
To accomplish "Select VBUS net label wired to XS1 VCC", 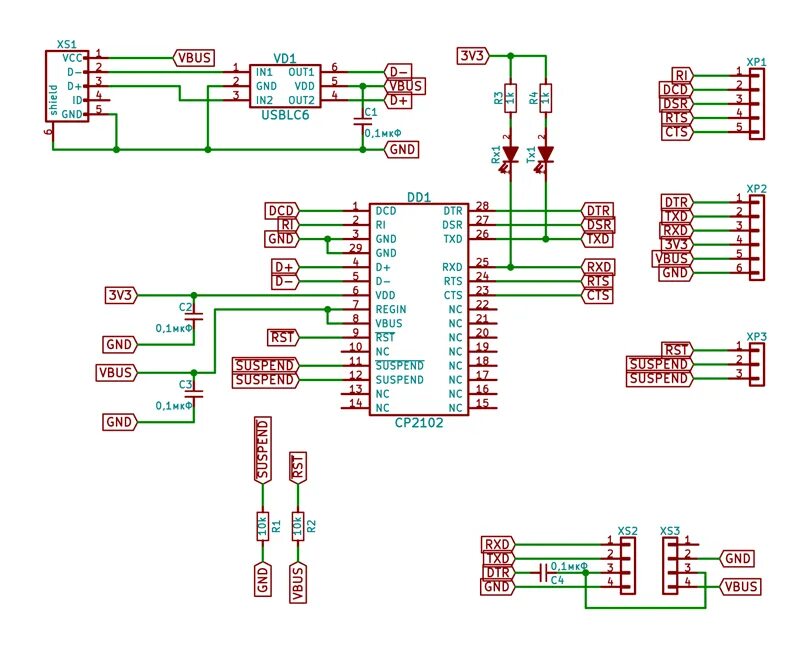I will [194, 58].
